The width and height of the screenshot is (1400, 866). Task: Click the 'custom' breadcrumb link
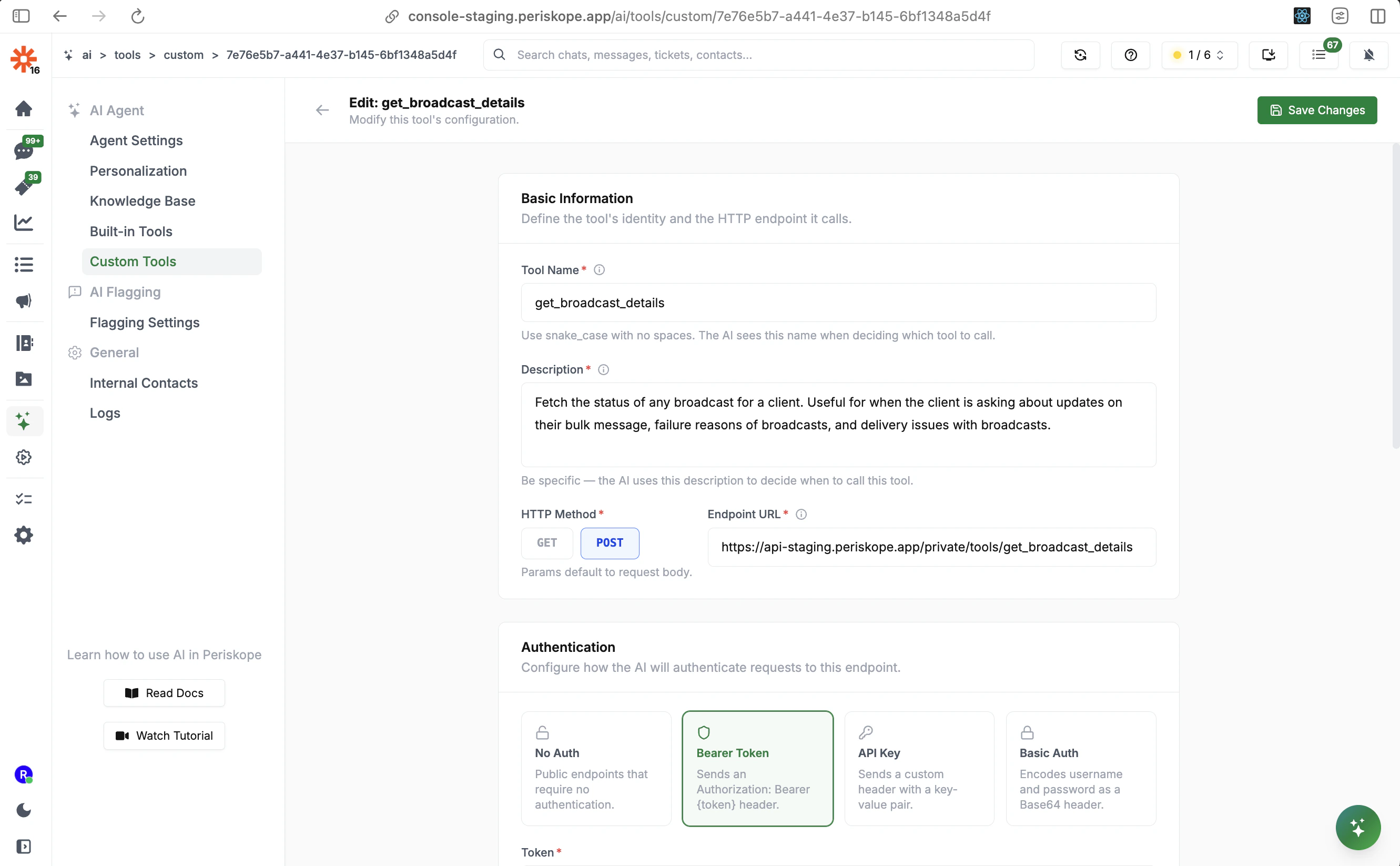[x=183, y=55]
